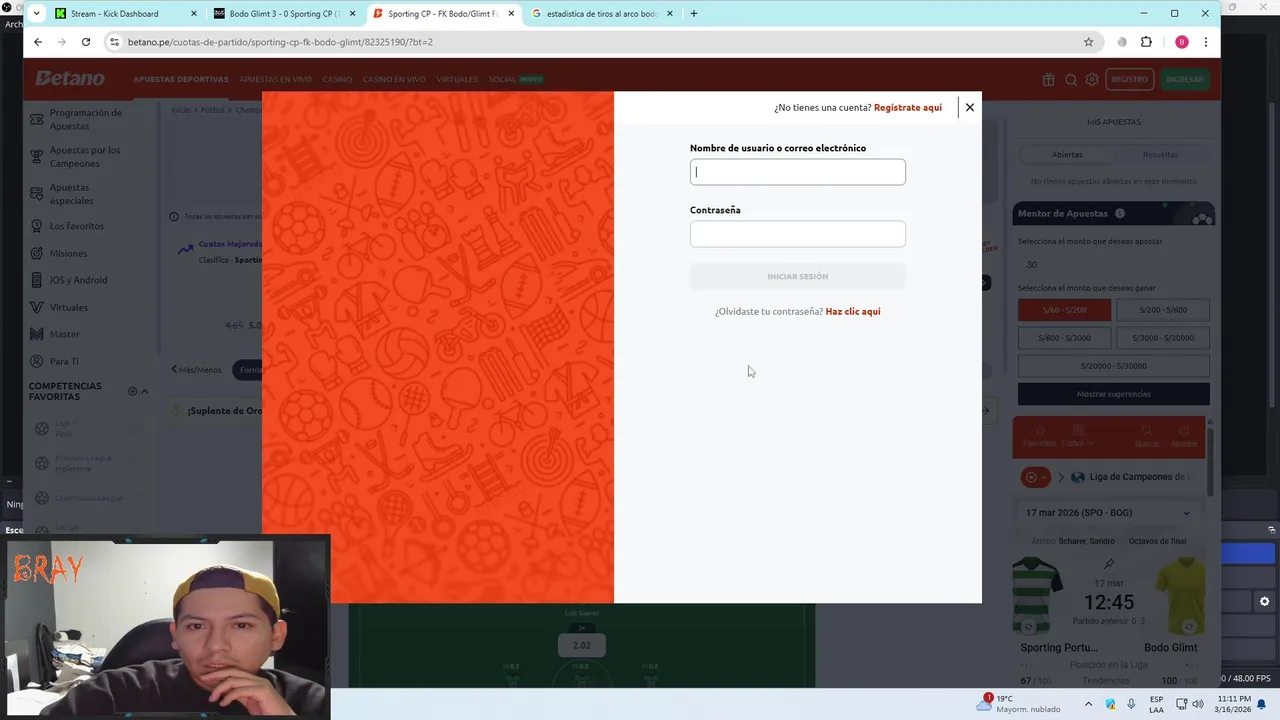Collapse the COMPETENCIAS FAVORITAS section

(x=144, y=391)
